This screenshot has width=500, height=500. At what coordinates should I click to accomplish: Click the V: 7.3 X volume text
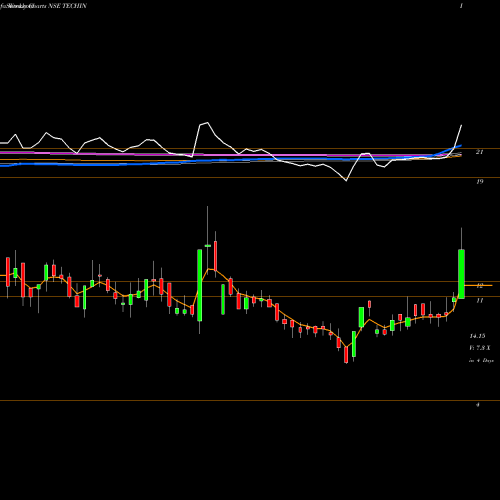480,348
